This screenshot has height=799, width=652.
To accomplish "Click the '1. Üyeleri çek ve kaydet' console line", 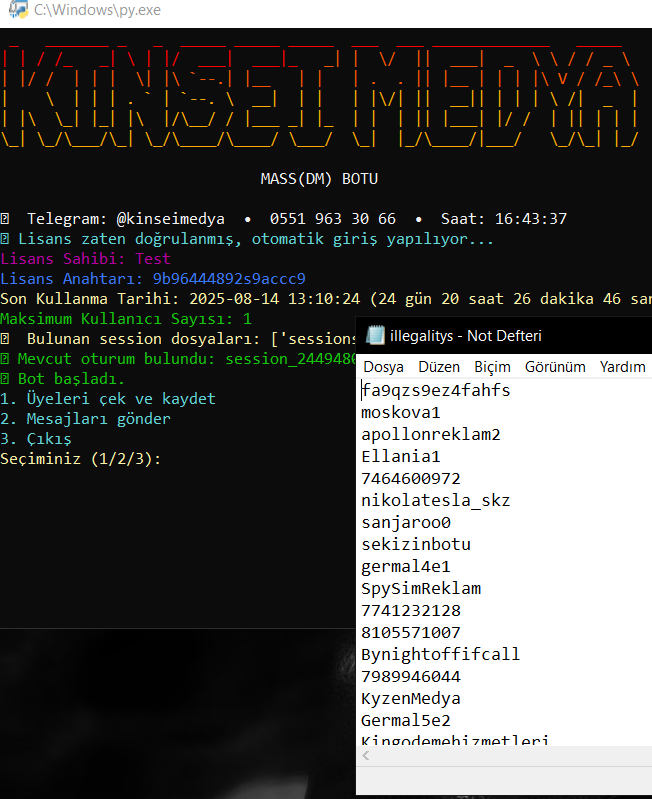I will [x=107, y=398].
